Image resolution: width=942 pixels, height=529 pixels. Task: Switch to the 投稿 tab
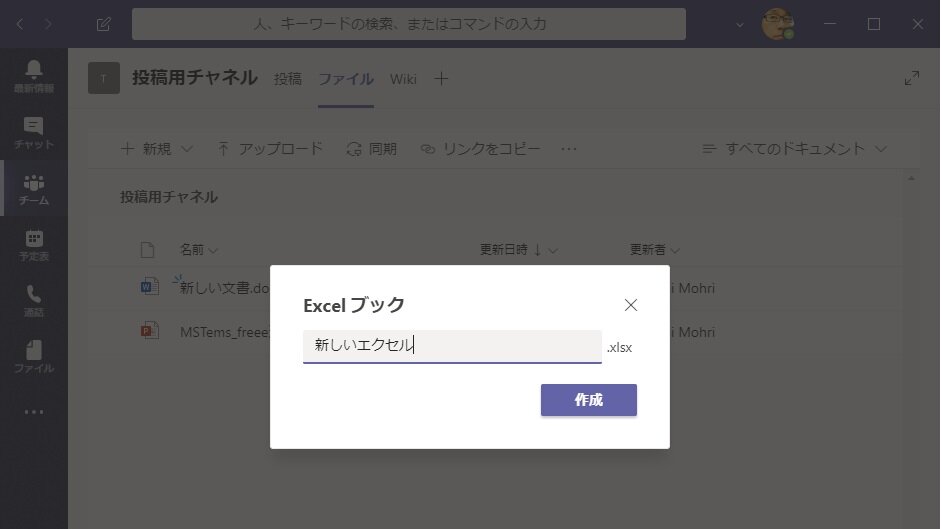tap(287, 79)
